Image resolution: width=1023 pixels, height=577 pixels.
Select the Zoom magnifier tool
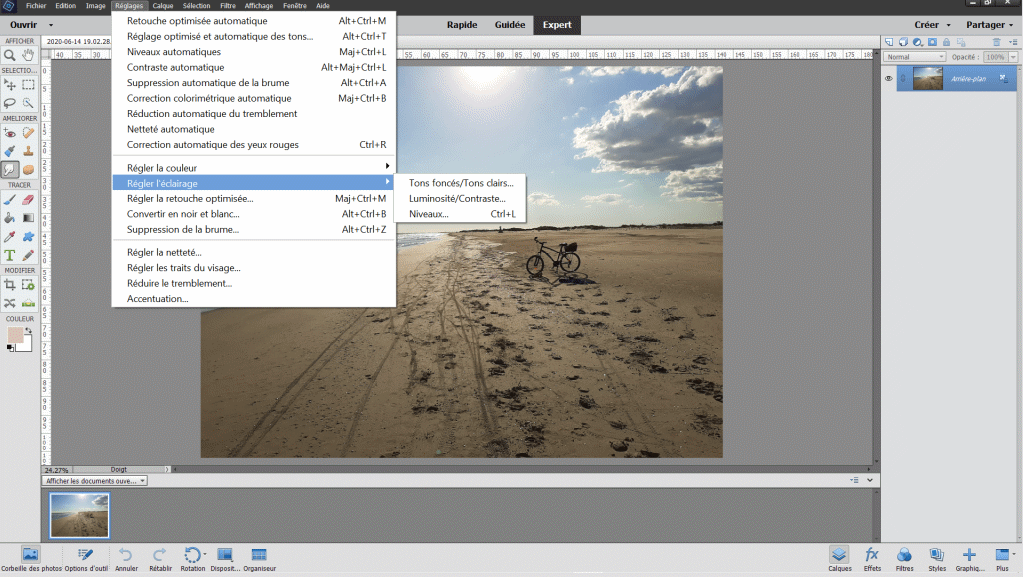pos(10,55)
